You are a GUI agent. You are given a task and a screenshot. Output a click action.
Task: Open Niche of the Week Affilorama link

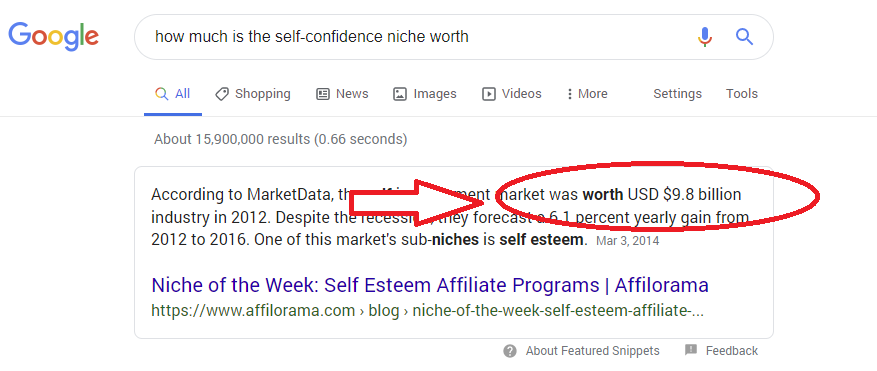430,285
